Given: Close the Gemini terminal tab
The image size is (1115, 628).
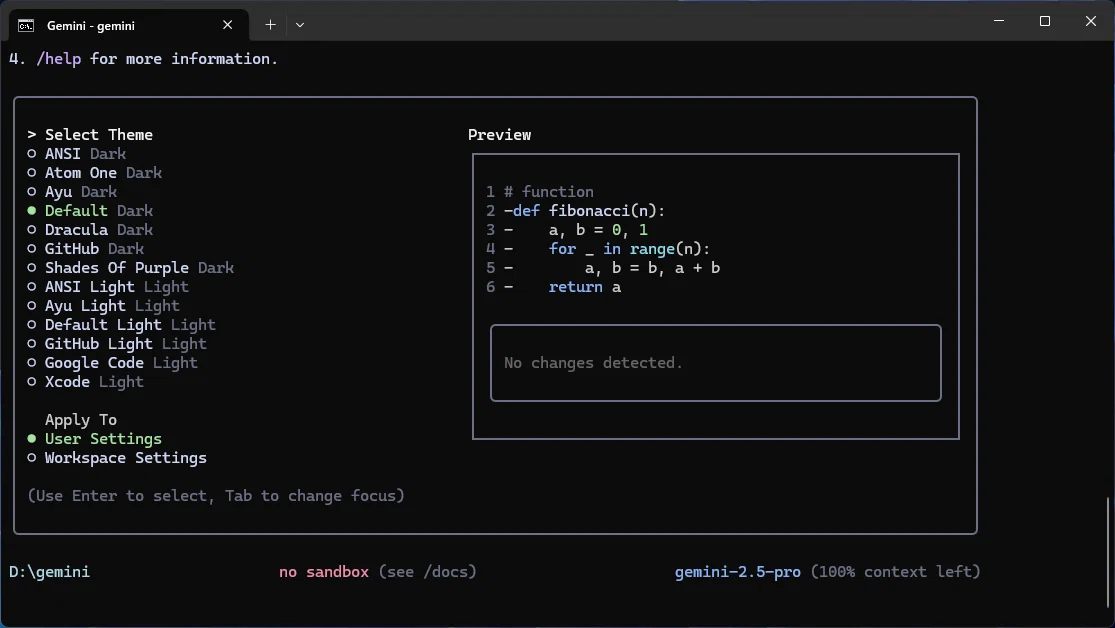Looking at the screenshot, I should point(228,25).
